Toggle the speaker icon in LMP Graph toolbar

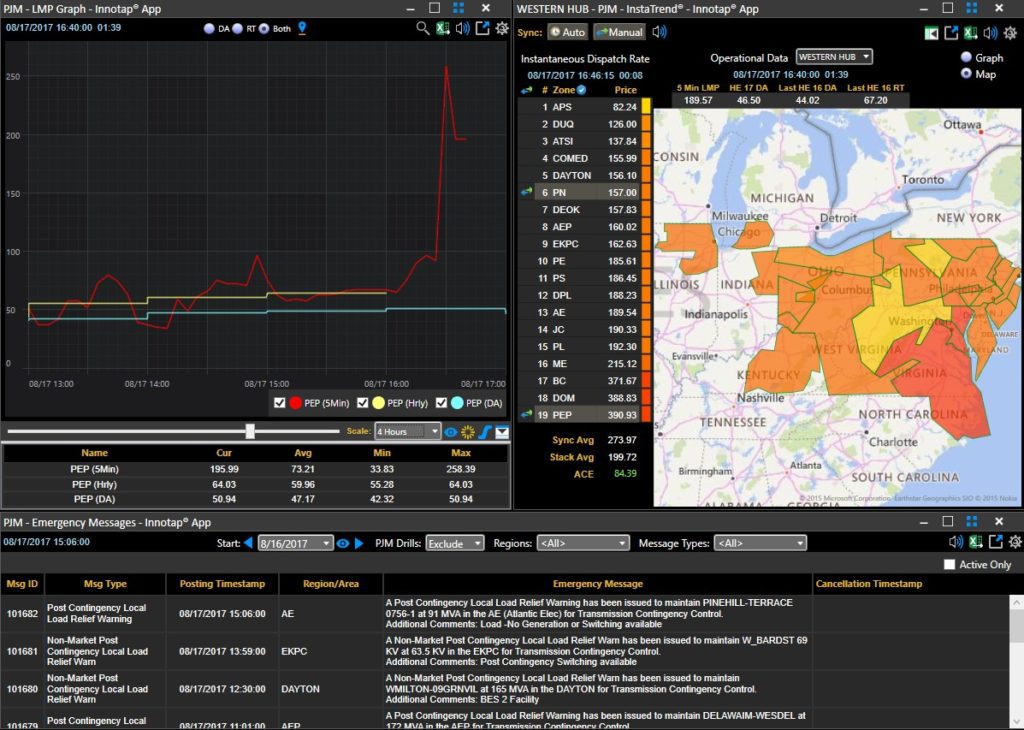click(462, 28)
